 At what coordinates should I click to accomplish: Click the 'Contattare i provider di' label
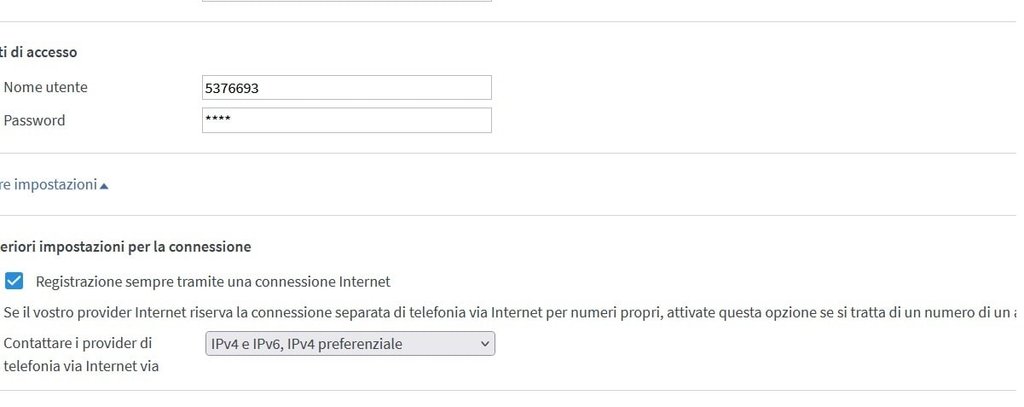(x=77, y=343)
